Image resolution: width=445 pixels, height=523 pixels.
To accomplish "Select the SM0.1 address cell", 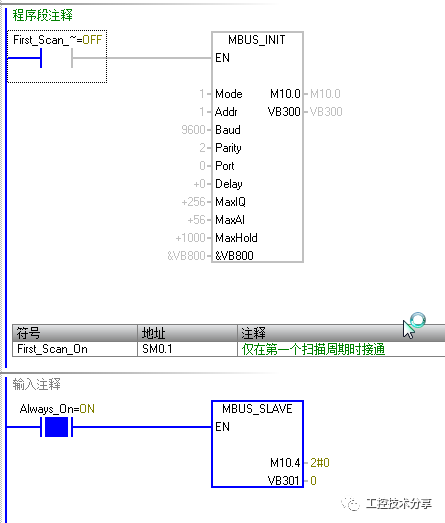I will pos(187,349).
